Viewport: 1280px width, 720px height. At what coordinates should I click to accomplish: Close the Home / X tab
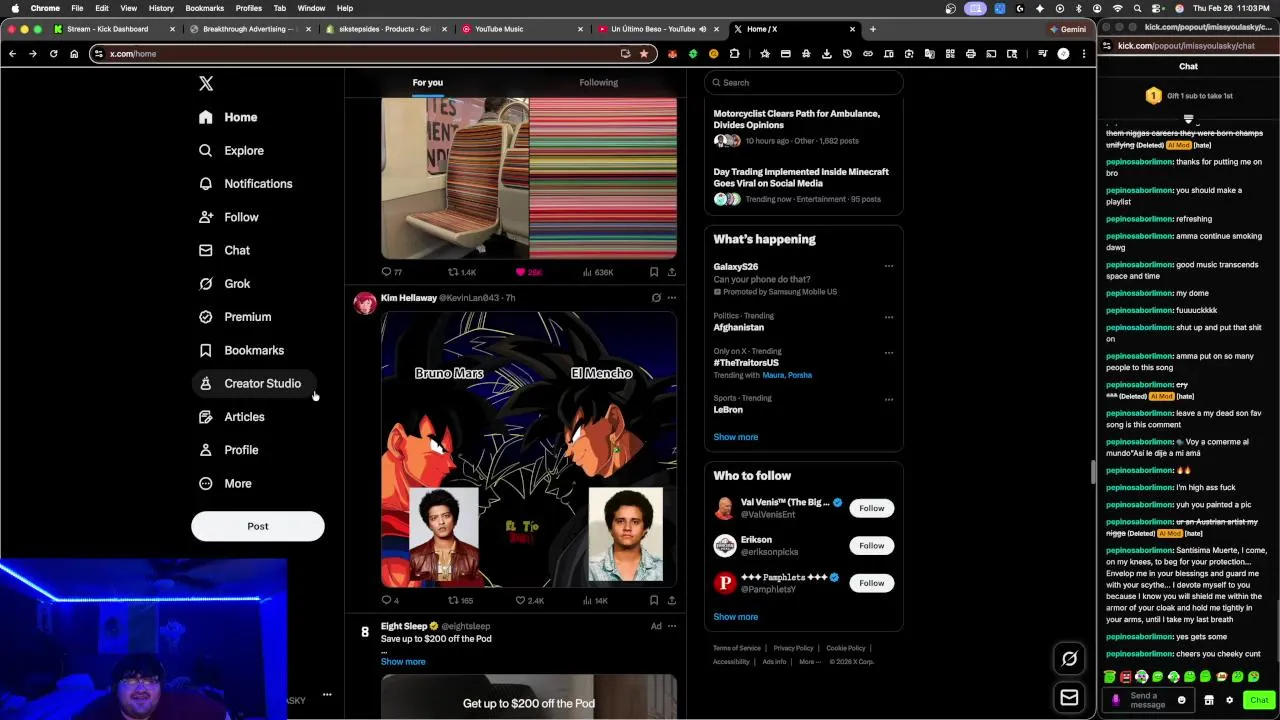tap(852, 29)
